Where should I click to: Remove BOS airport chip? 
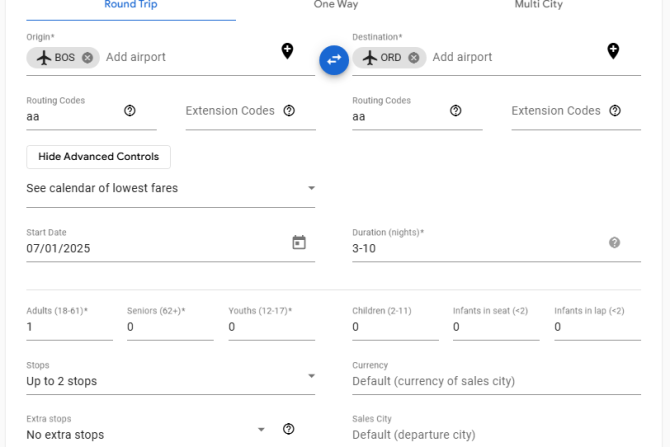point(87,57)
